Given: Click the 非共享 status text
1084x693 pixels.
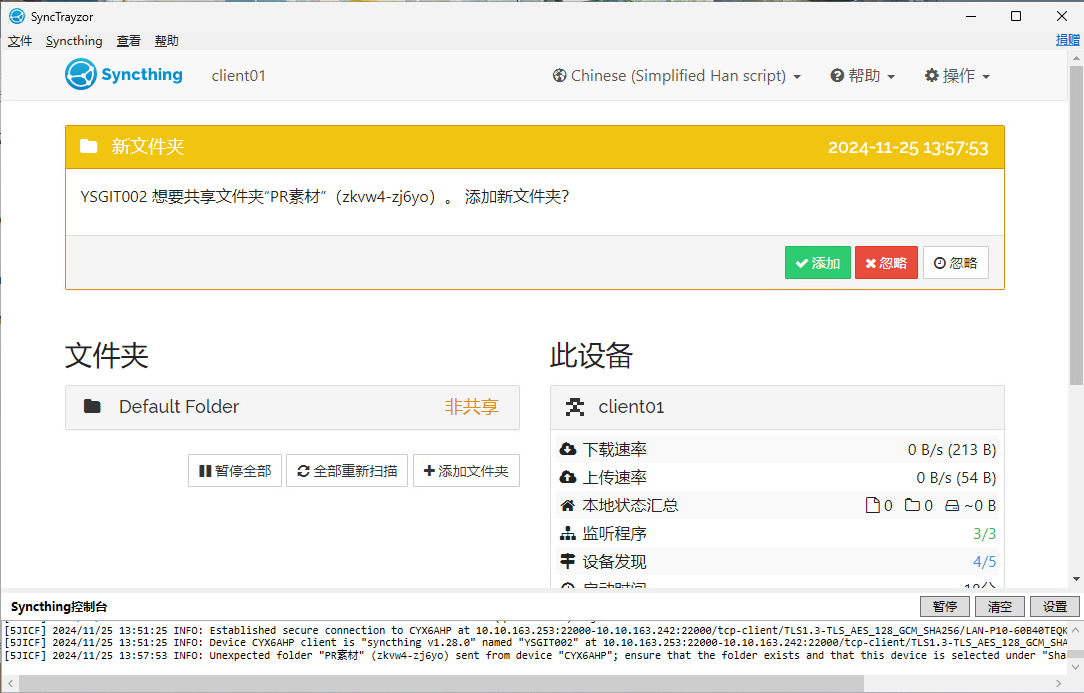Looking at the screenshot, I should coord(471,407).
